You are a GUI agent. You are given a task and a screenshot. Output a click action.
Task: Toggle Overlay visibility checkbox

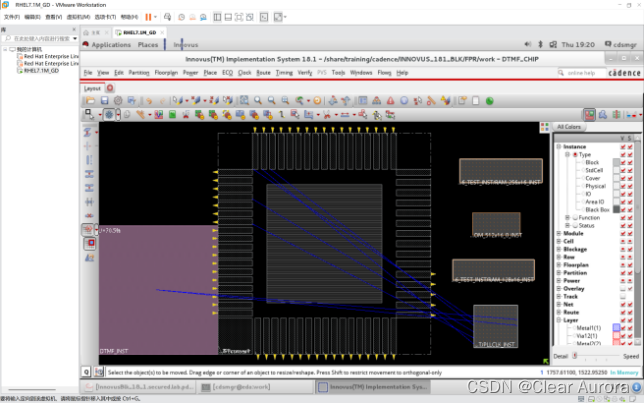tap(623, 289)
